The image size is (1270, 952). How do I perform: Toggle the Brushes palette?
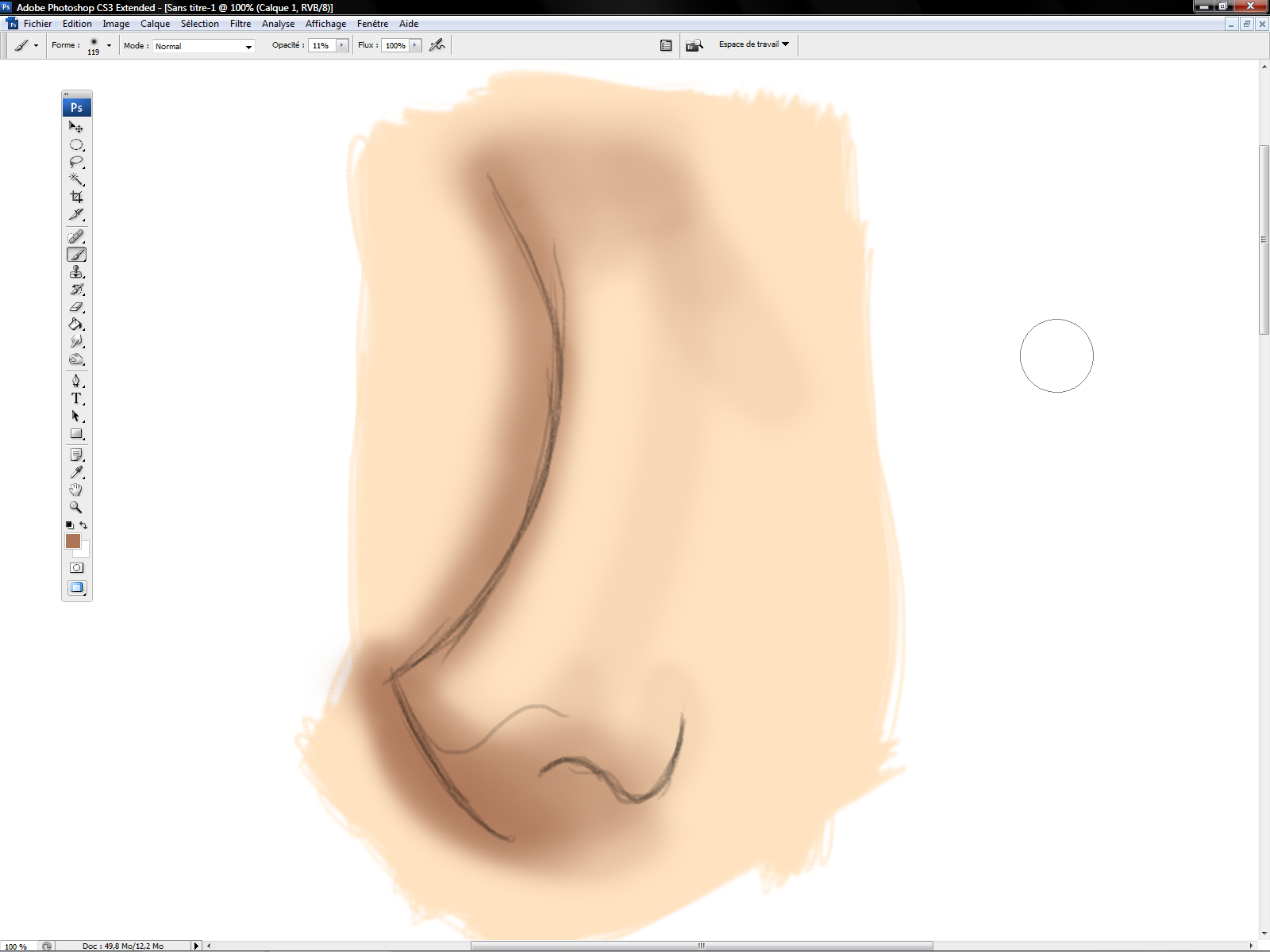(x=666, y=45)
